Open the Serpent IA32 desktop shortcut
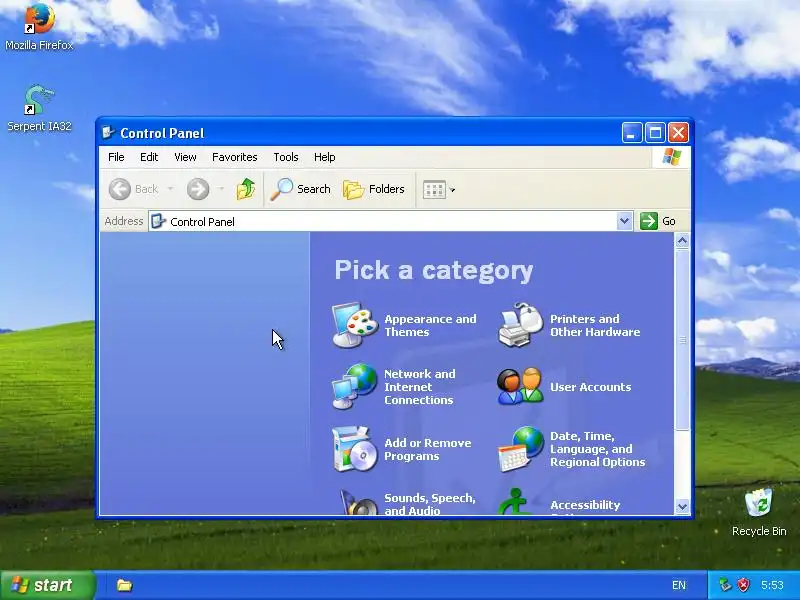The height and width of the screenshot is (600, 800). pyautogui.click(x=39, y=108)
